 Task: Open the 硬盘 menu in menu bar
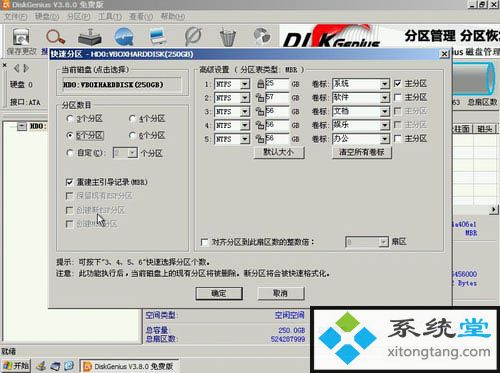click(47, 16)
